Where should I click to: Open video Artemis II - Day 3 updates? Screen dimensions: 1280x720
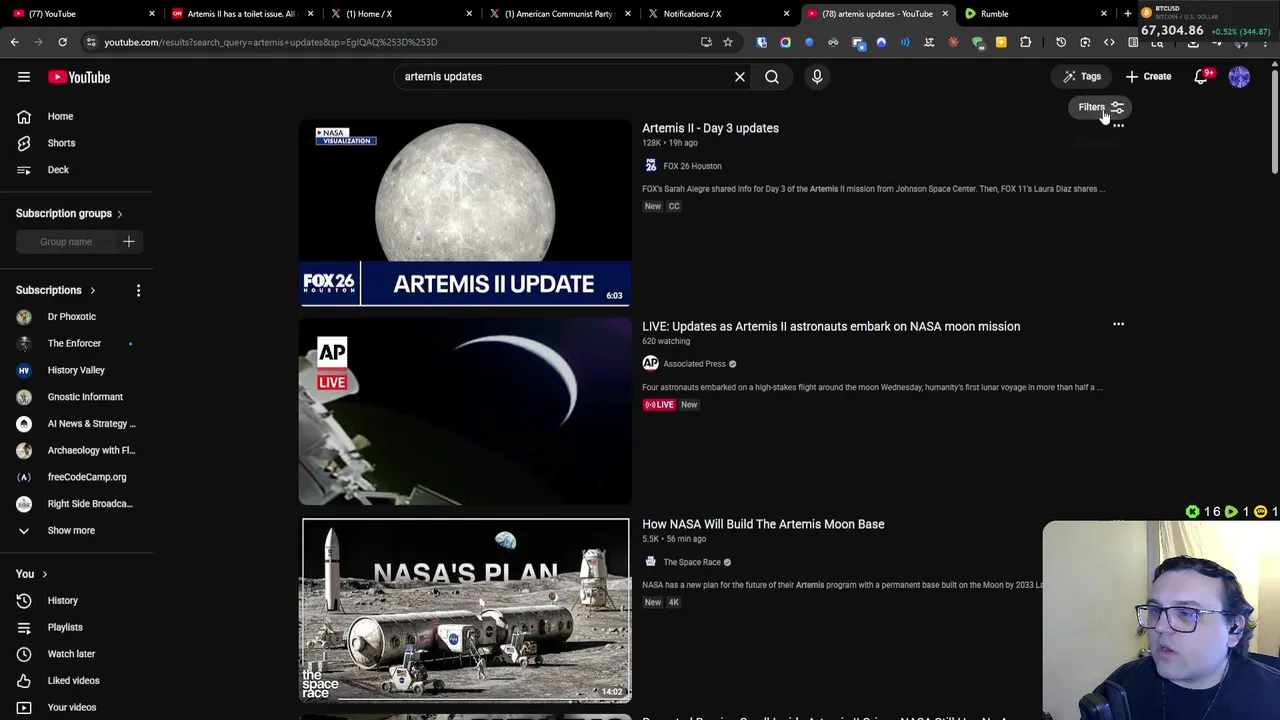(710, 128)
